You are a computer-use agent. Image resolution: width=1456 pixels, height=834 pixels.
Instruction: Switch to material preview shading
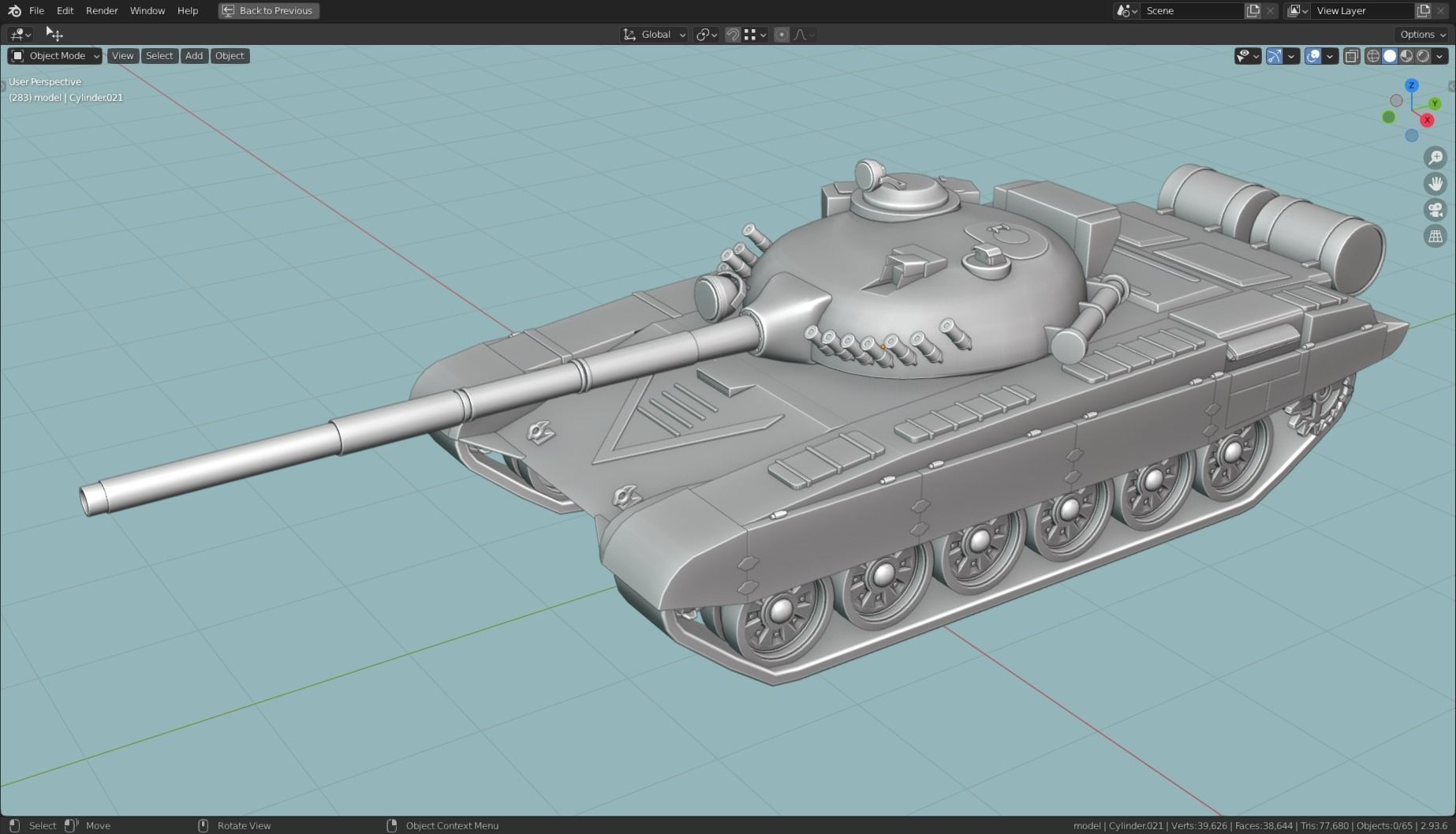tap(1406, 56)
